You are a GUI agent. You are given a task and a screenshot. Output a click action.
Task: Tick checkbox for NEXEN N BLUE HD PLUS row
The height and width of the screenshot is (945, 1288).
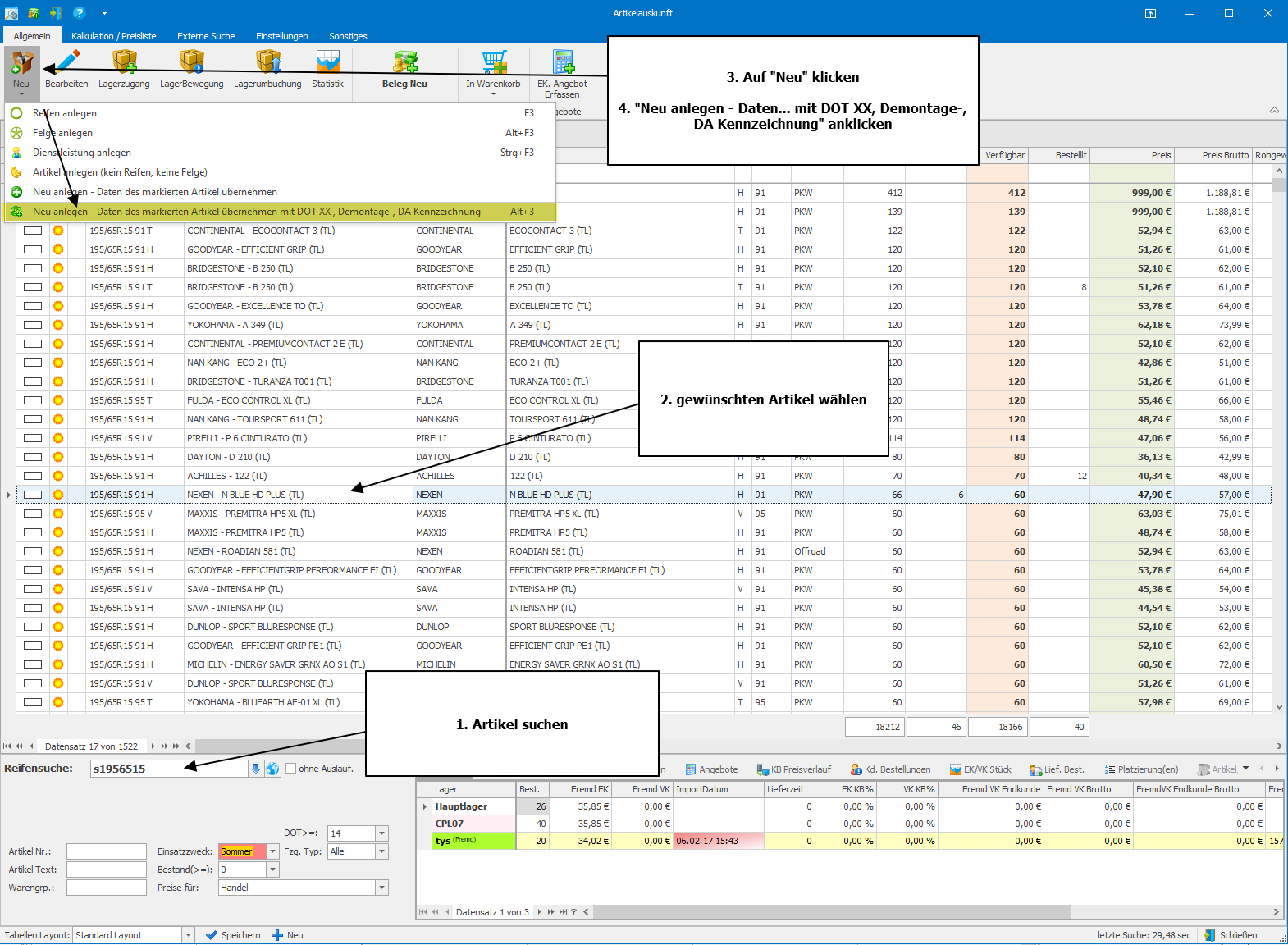[x=33, y=495]
